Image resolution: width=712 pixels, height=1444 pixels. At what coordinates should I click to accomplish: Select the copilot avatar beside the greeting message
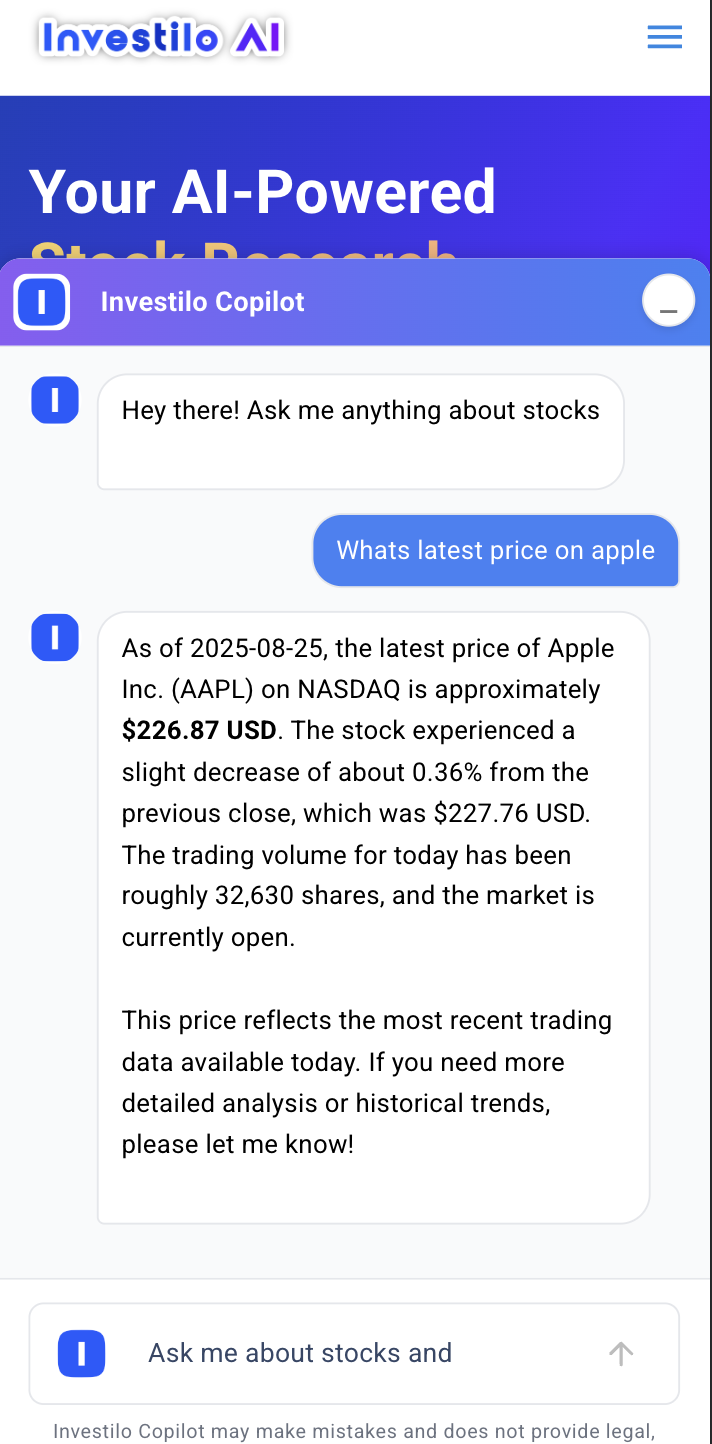pyautogui.click(x=55, y=399)
